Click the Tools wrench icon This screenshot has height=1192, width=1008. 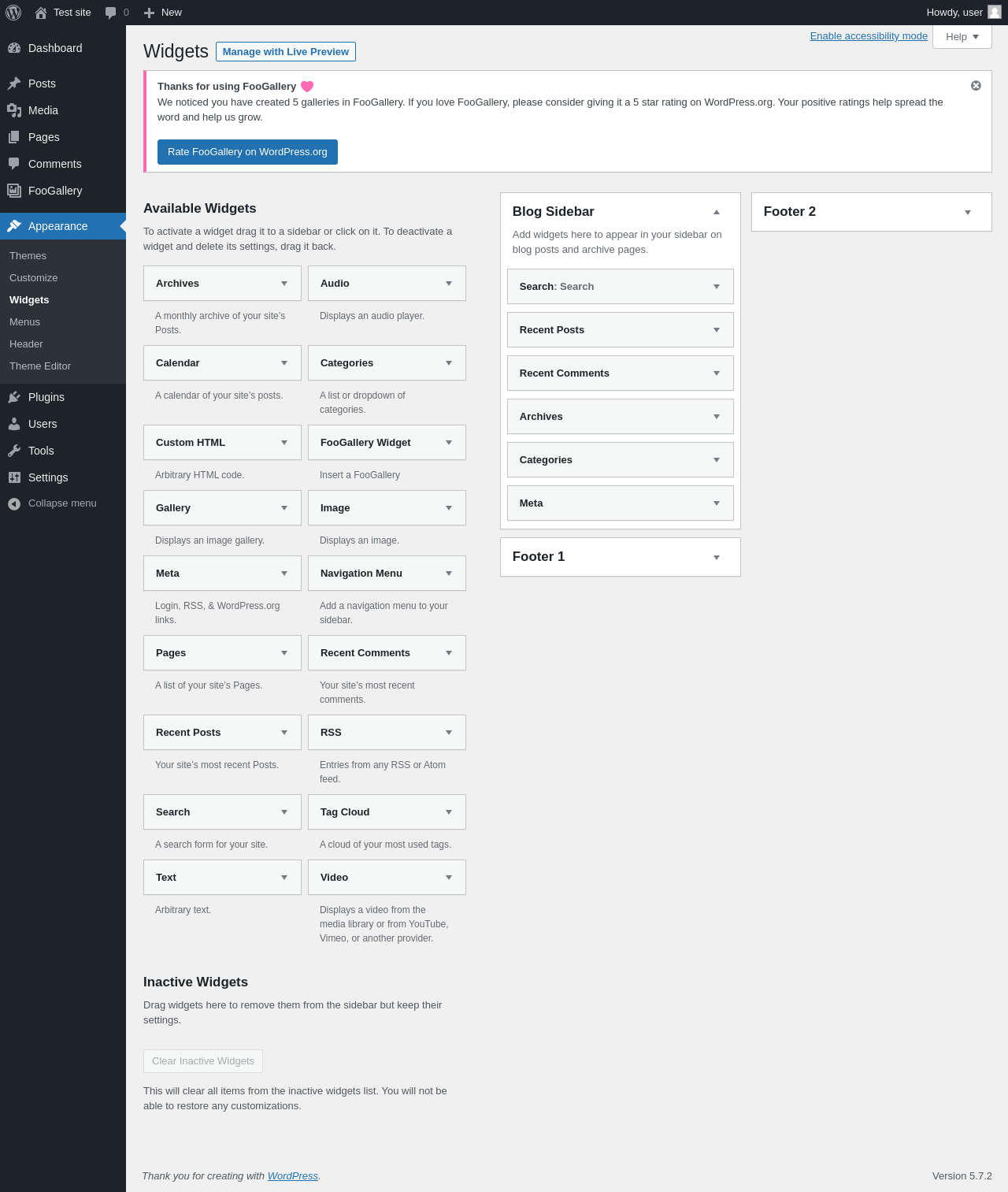tap(14, 451)
